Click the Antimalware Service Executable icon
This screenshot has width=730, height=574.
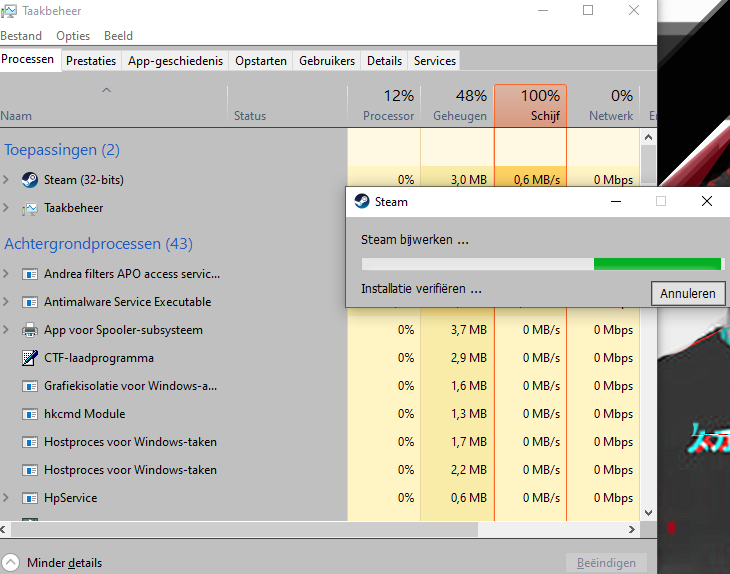coord(30,302)
